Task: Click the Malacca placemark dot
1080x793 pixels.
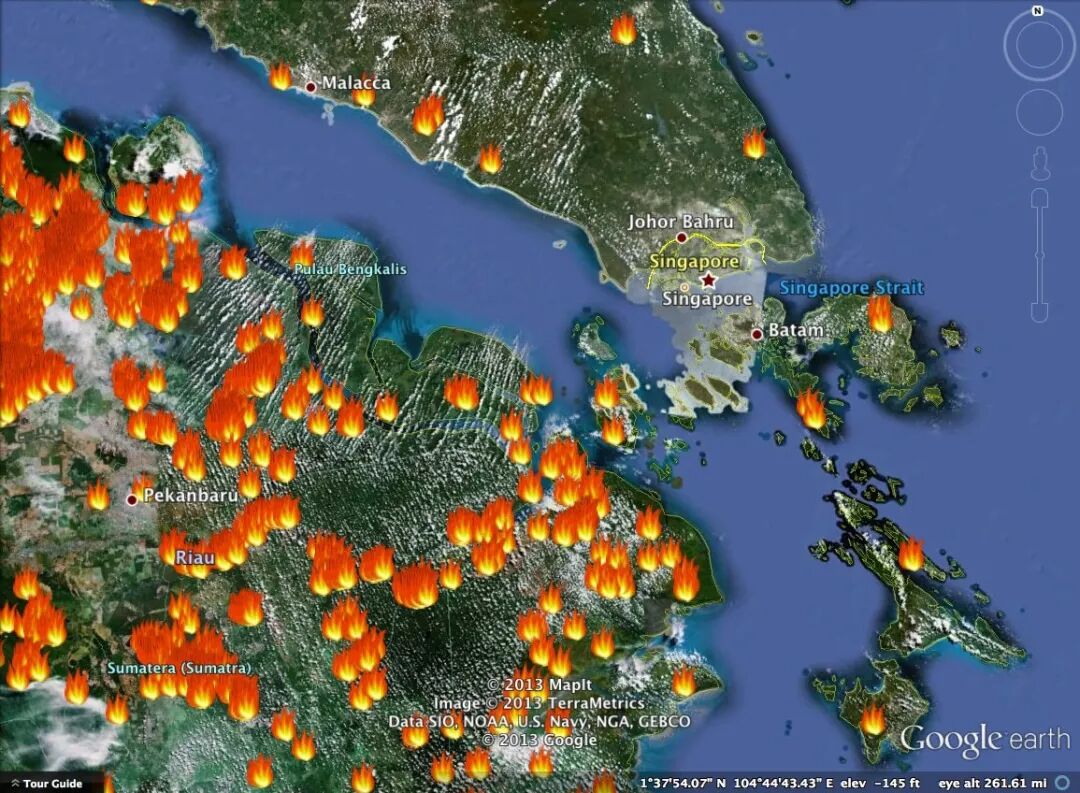Action: (x=311, y=87)
